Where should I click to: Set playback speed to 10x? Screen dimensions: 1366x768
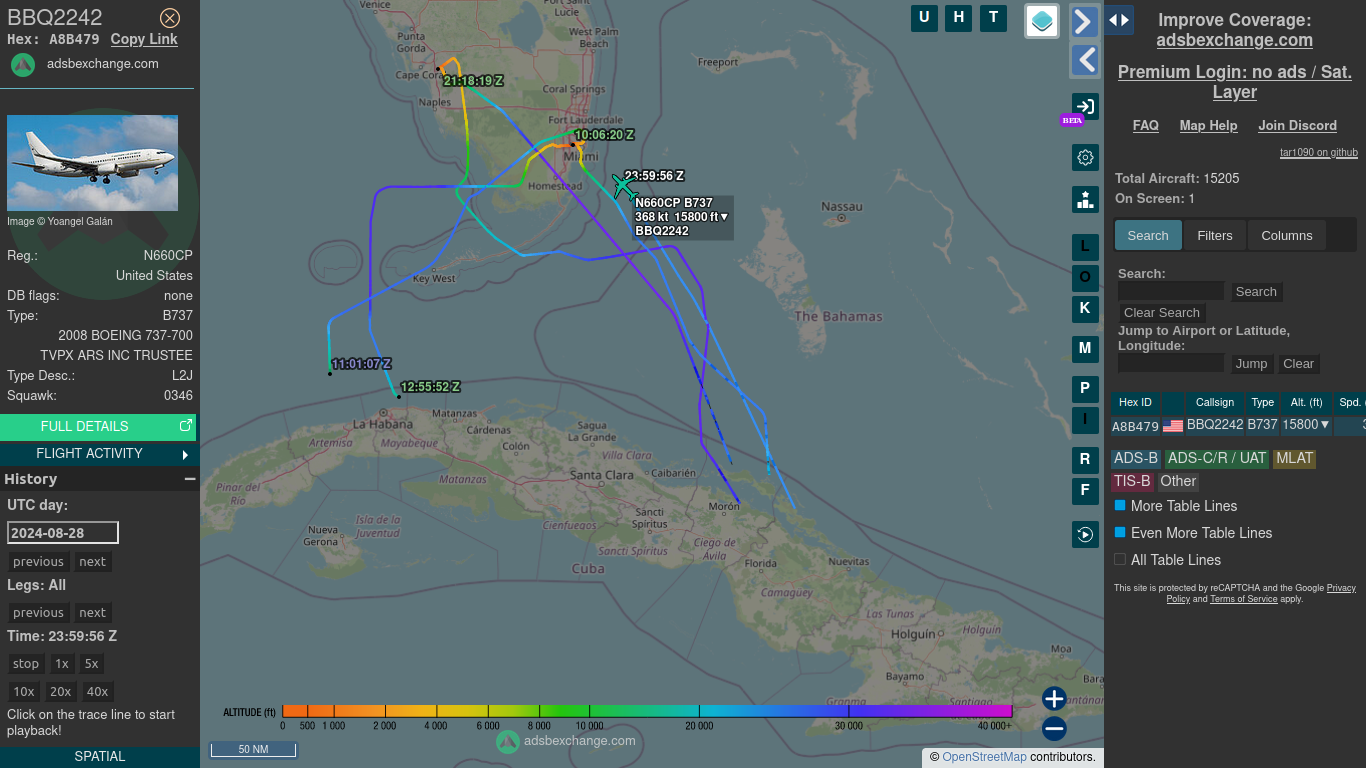[24, 692]
